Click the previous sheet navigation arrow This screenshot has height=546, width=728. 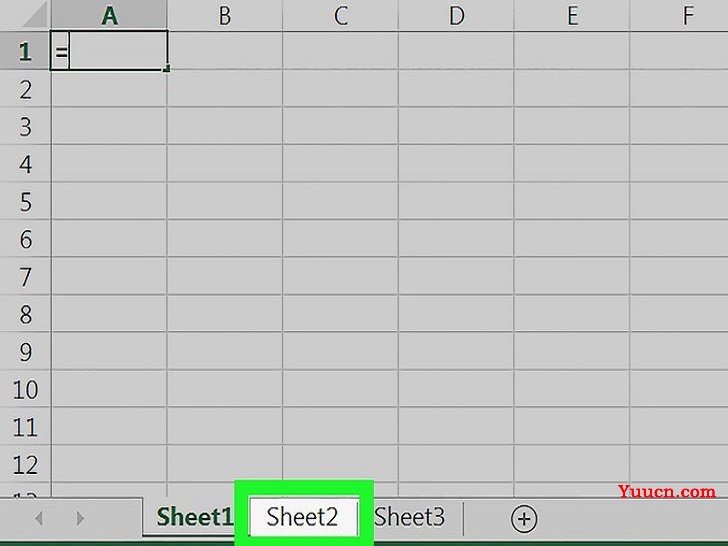click(x=39, y=518)
